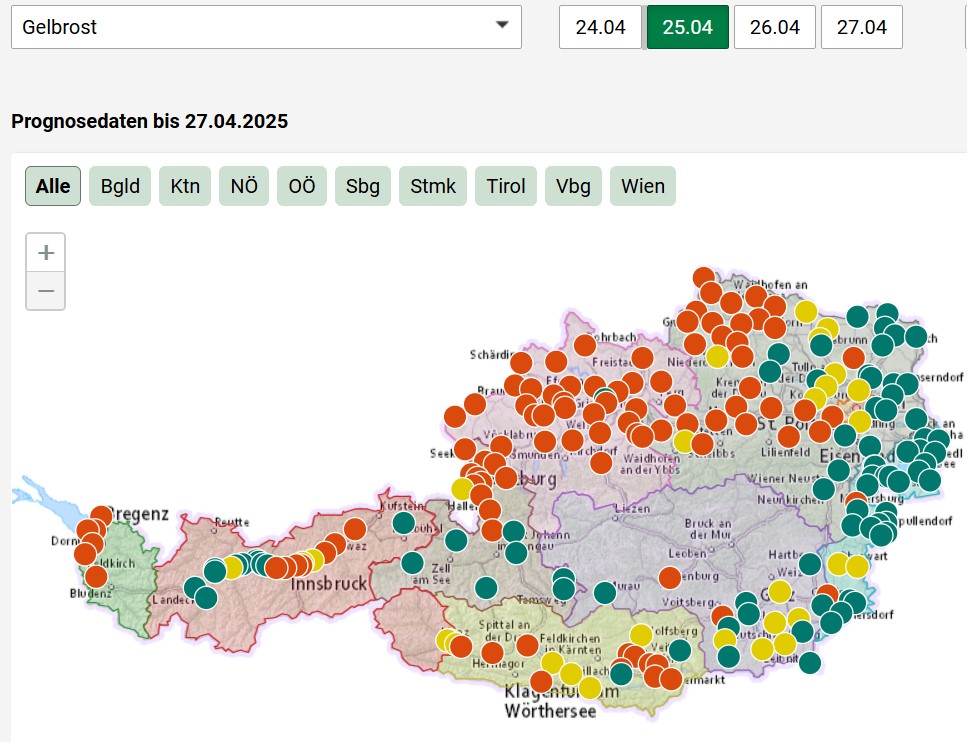Filter map by Ktn region
The width and height of the screenshot is (967, 742).
[185, 186]
